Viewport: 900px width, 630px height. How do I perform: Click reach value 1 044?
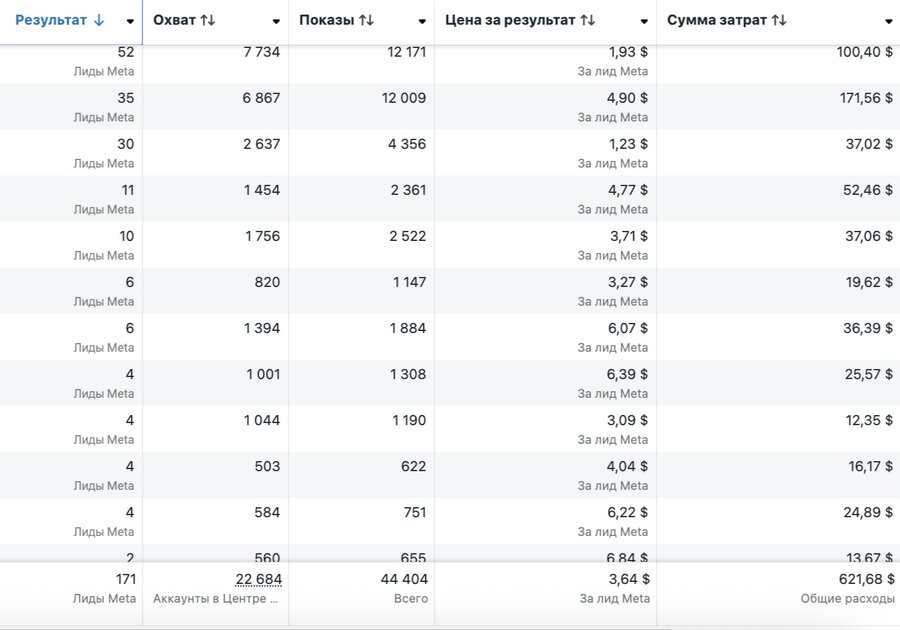[x=262, y=420]
